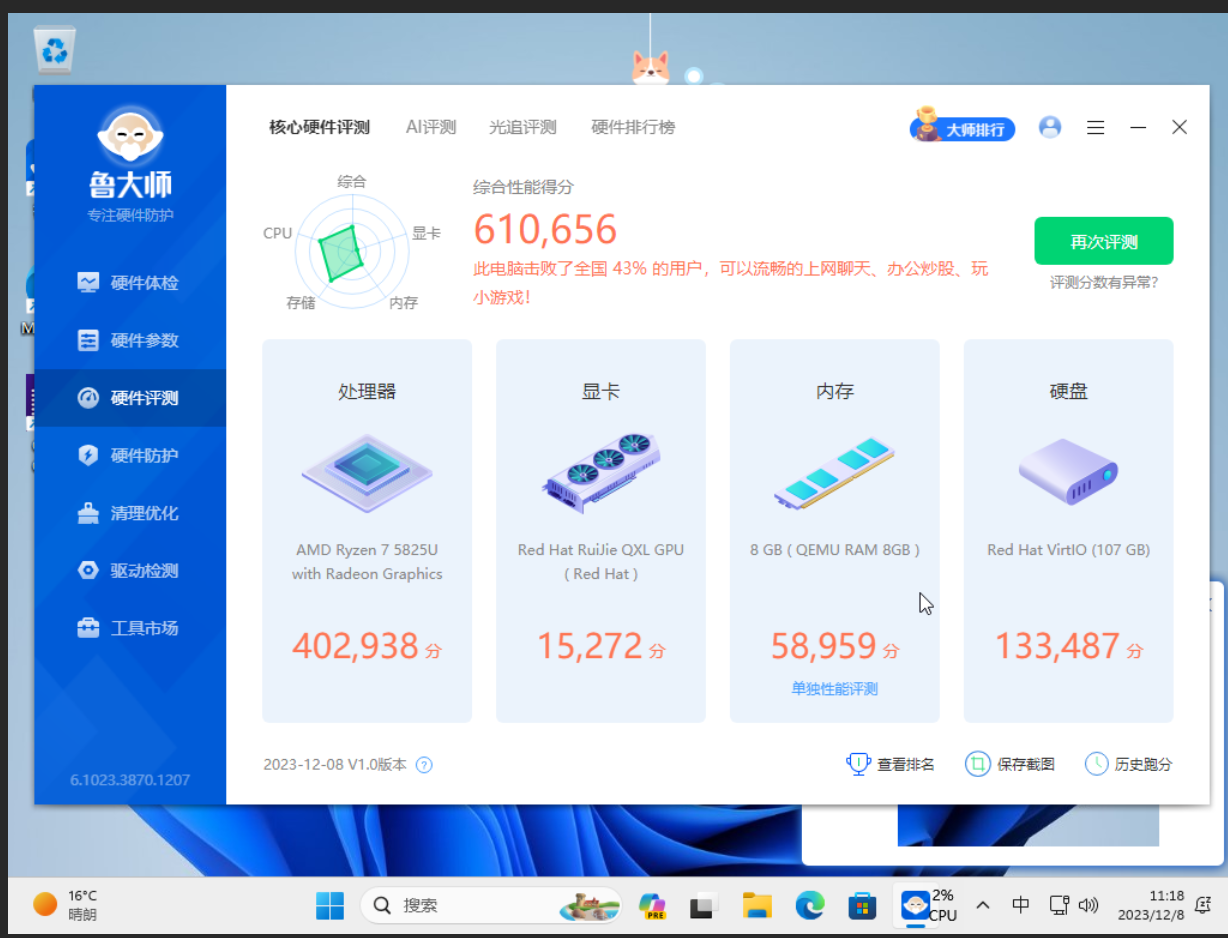Click the 处理器 CPU chip image

tap(367, 474)
